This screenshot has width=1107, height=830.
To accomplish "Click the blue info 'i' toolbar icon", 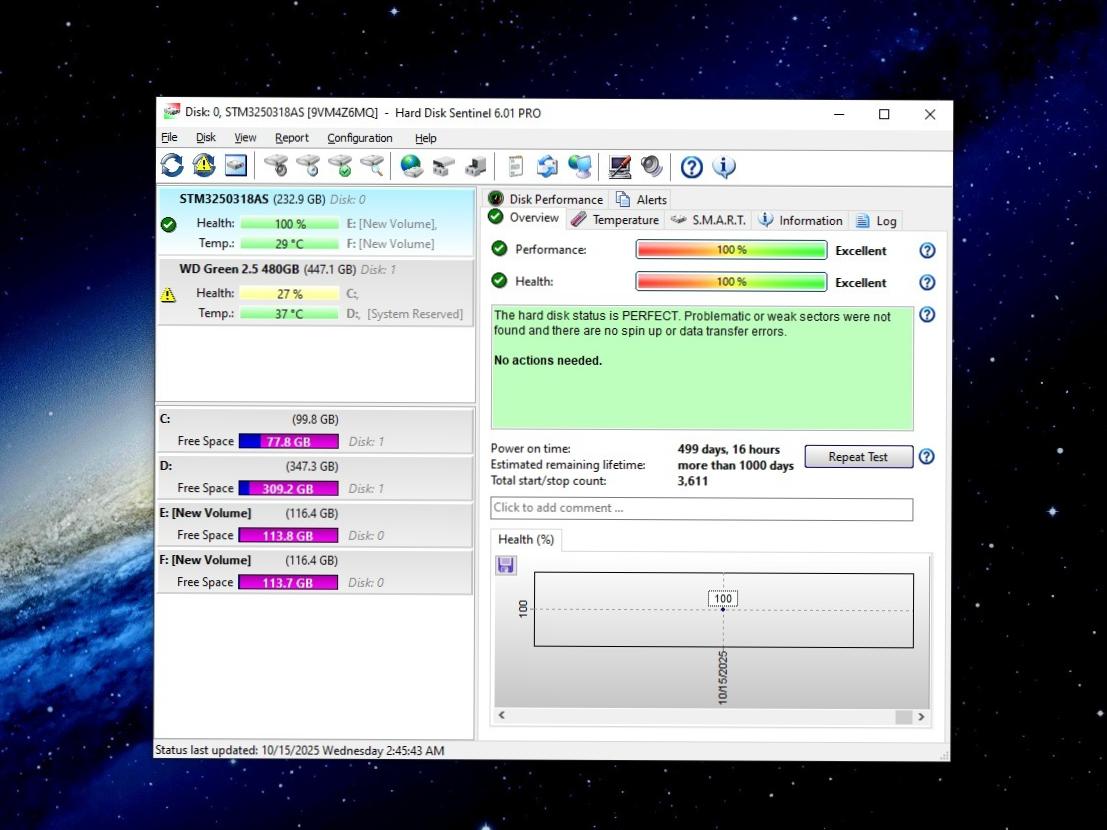I will (x=724, y=167).
